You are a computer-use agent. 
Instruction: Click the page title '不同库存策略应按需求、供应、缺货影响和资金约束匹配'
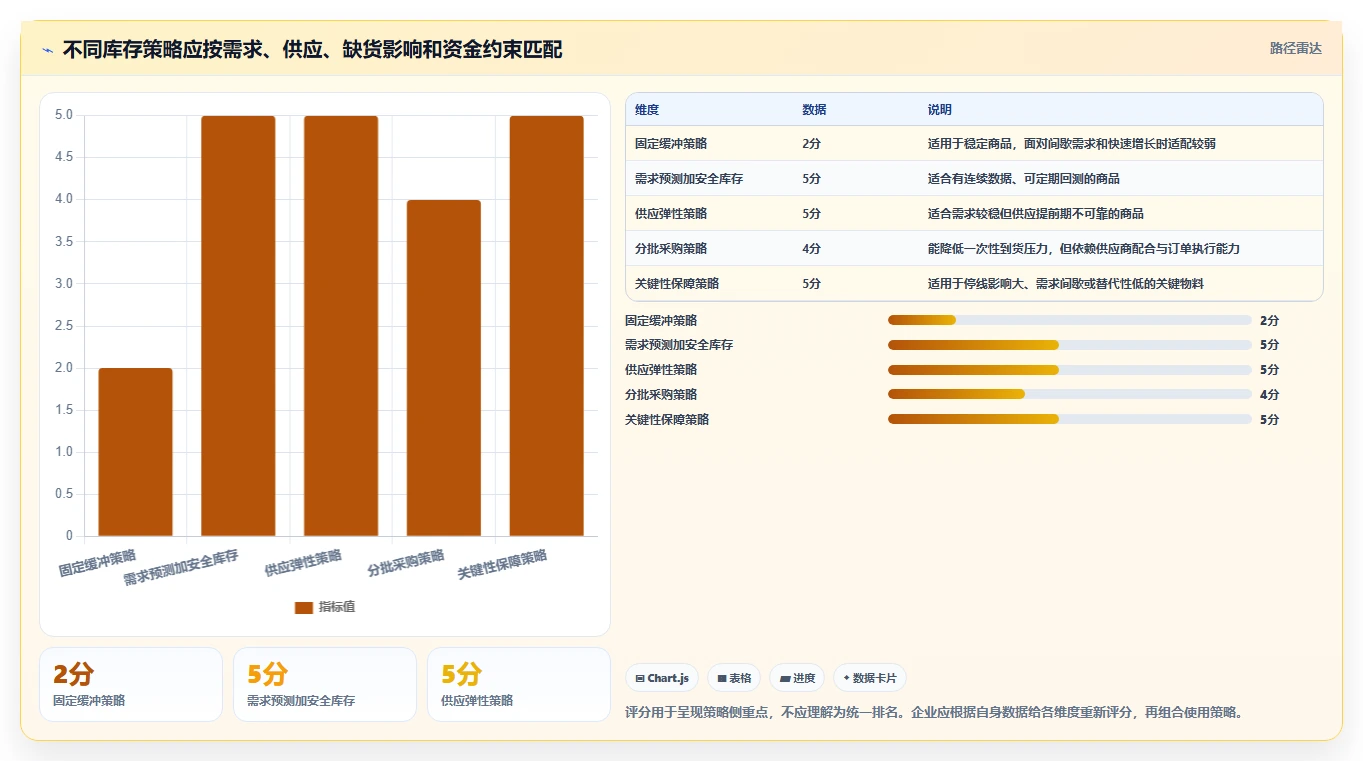(312, 49)
